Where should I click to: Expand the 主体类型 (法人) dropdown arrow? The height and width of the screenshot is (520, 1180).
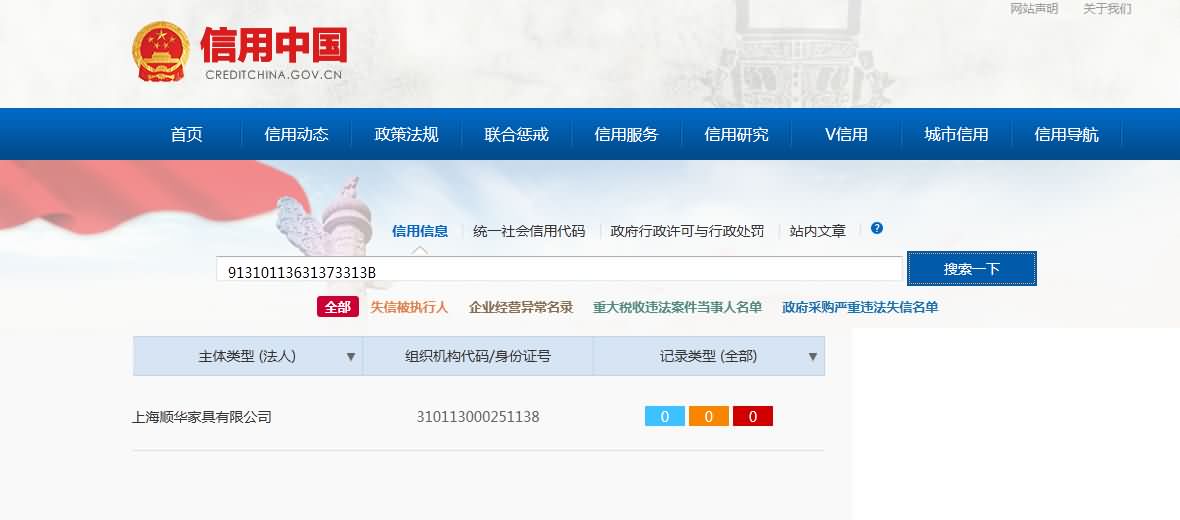pyautogui.click(x=351, y=357)
